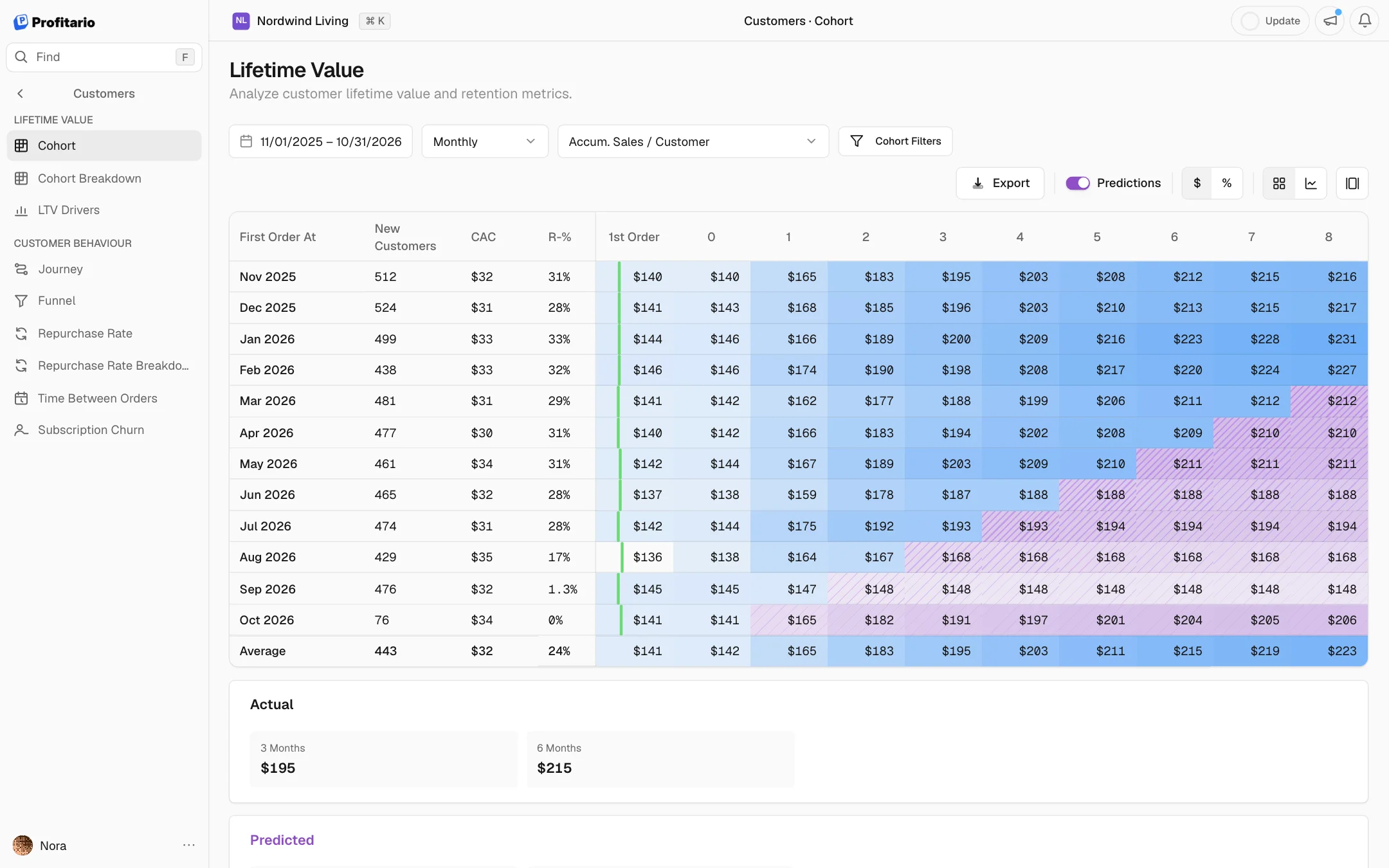Open Time Between Orders page

point(104,398)
